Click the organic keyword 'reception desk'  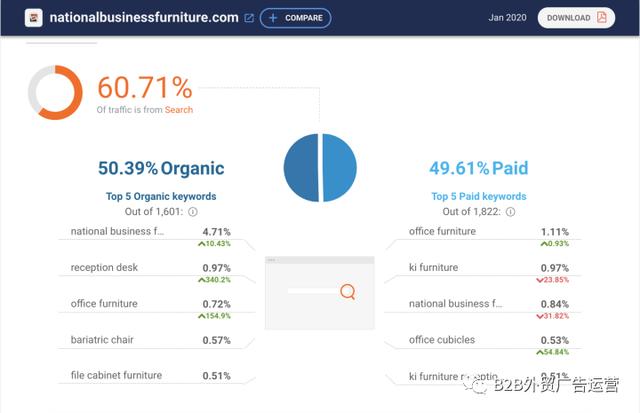coord(104,267)
